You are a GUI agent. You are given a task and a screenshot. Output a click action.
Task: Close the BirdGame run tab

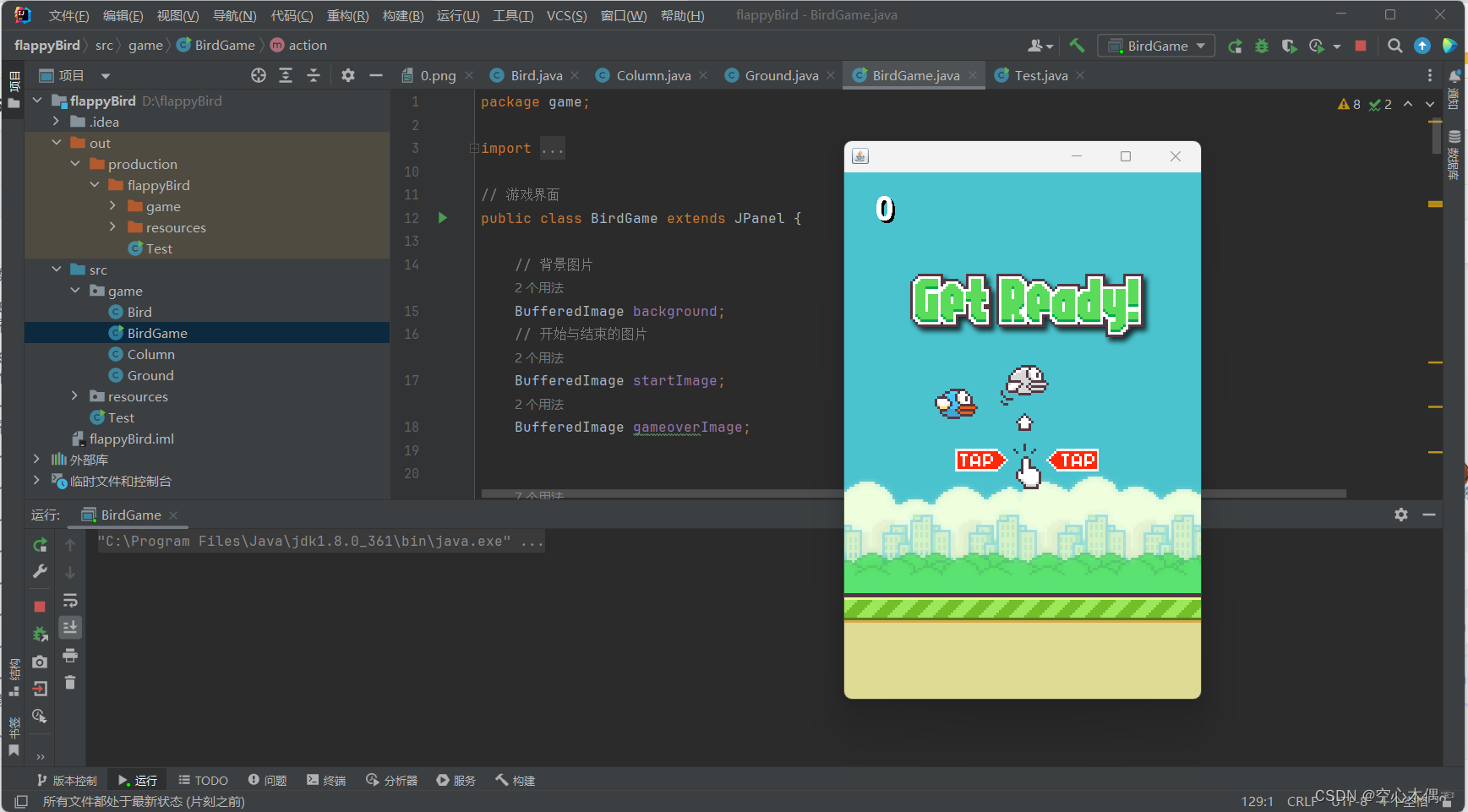(x=173, y=515)
